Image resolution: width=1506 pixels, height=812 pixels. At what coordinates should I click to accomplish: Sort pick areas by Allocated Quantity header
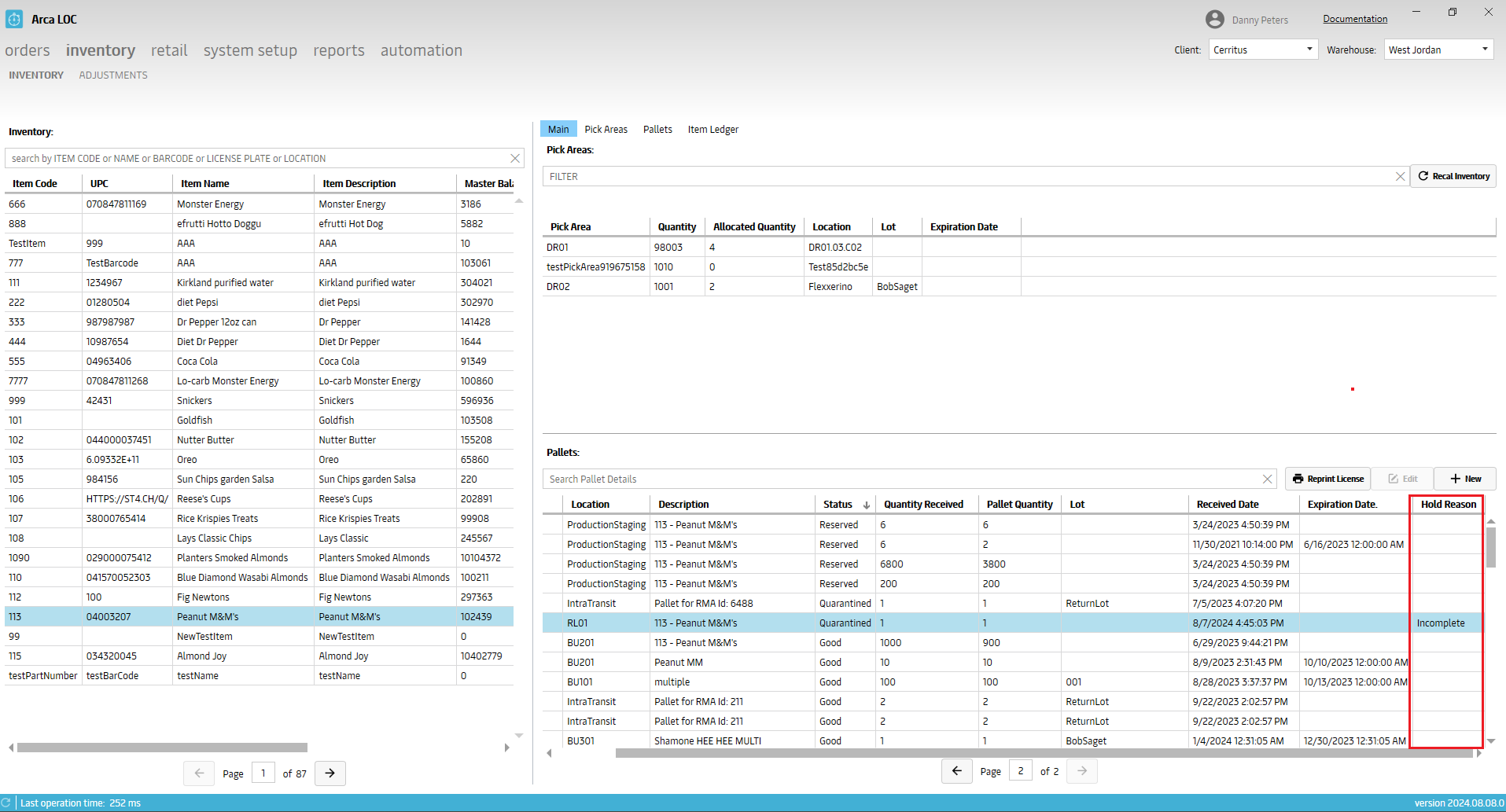point(754,227)
